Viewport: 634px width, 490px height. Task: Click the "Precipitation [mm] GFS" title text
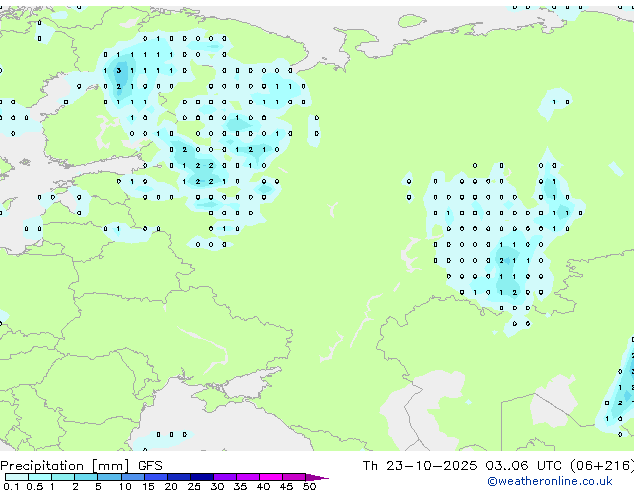pyautogui.click(x=81, y=466)
